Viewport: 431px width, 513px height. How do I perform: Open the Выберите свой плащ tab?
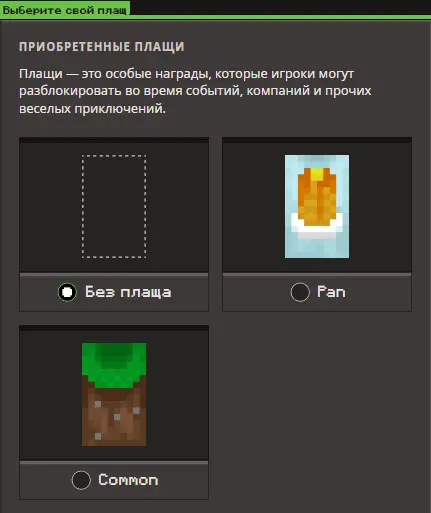click(x=65, y=9)
